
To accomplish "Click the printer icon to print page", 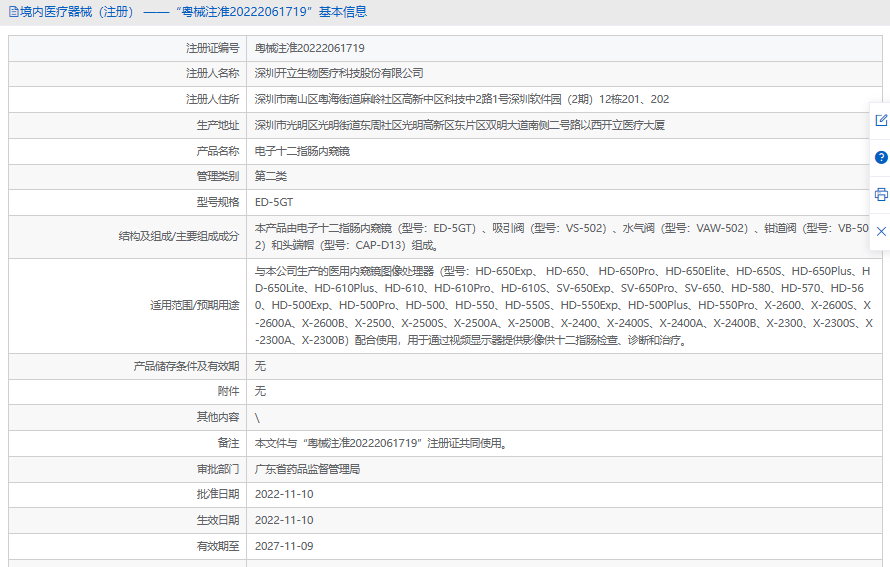I will click(881, 194).
